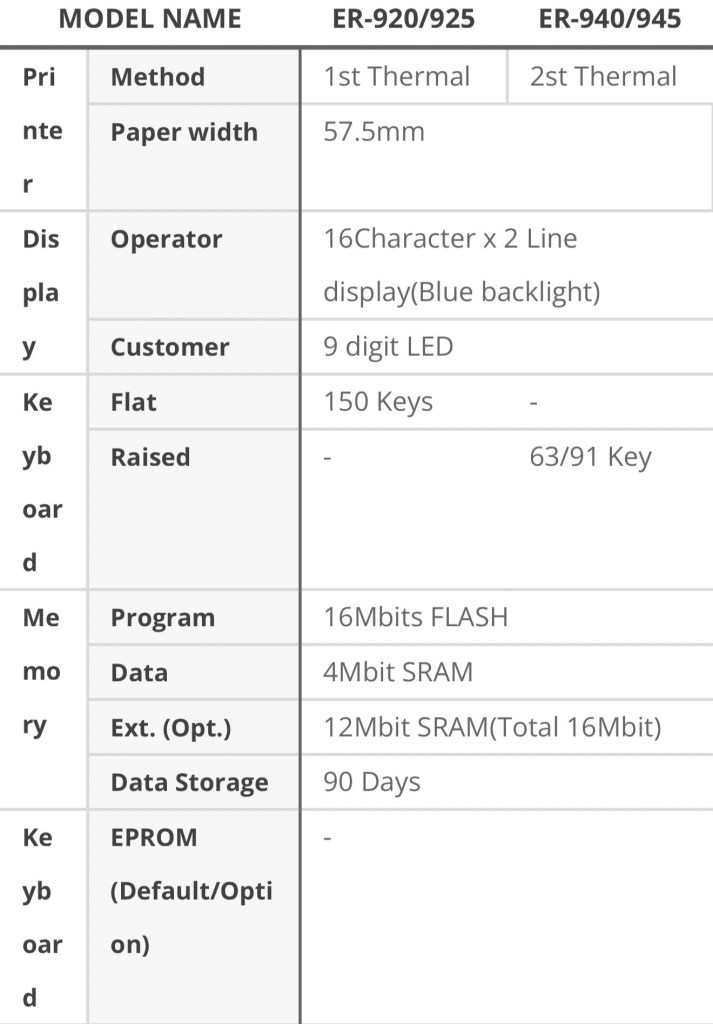Select the ER-940/945 column header
Image resolution: width=713 pixels, height=1024 pixels.
(609, 19)
